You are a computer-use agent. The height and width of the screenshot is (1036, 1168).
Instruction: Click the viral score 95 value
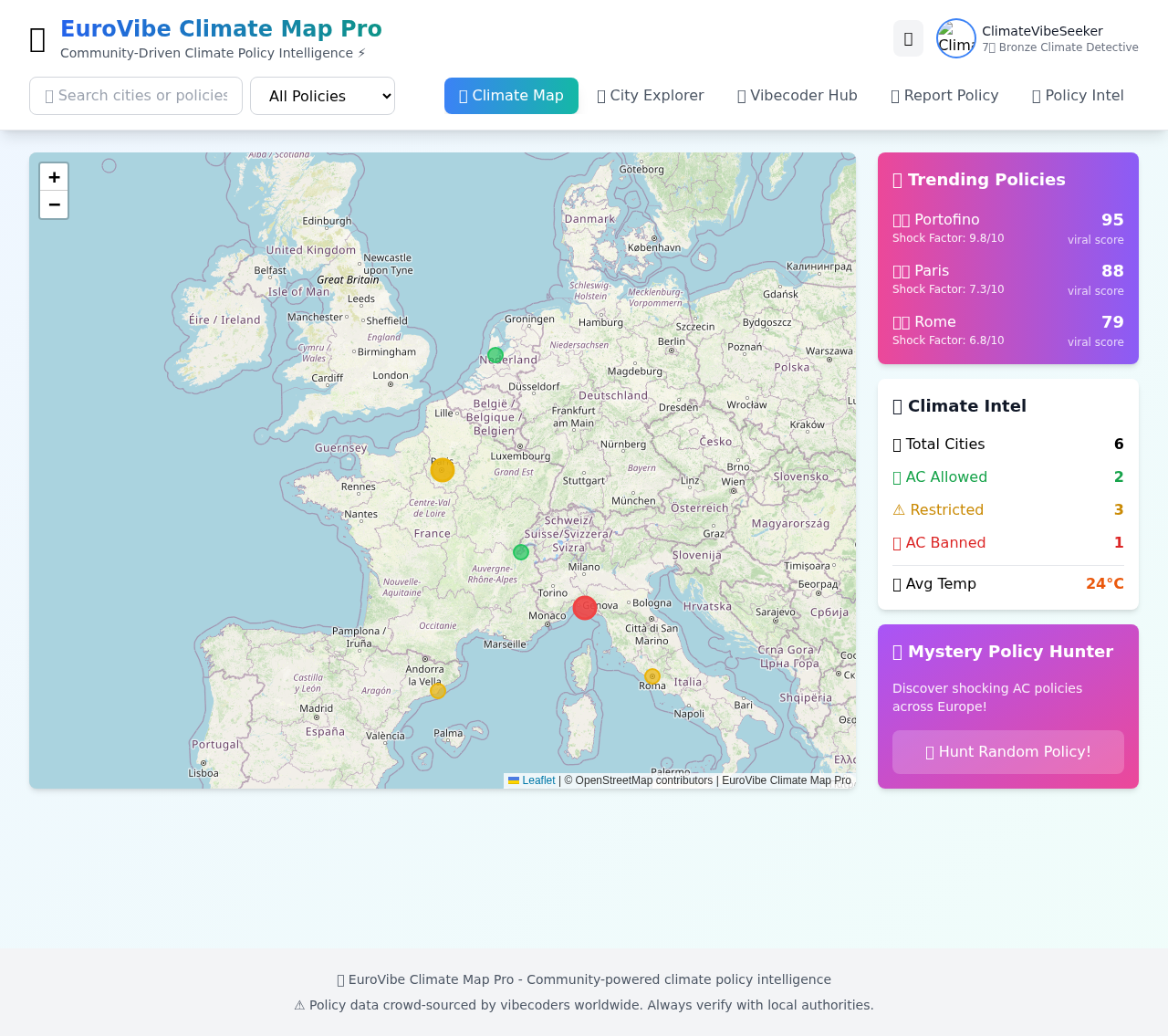[x=1112, y=220]
